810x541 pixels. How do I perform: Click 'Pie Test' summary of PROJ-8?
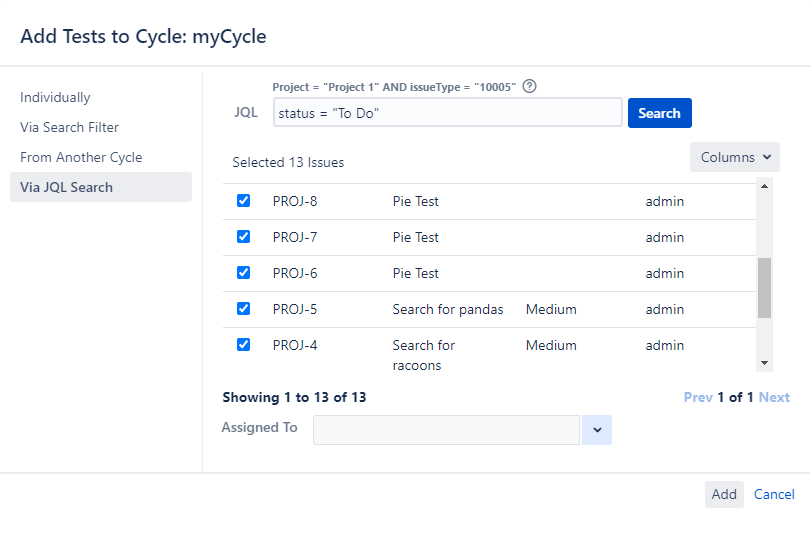tap(415, 201)
